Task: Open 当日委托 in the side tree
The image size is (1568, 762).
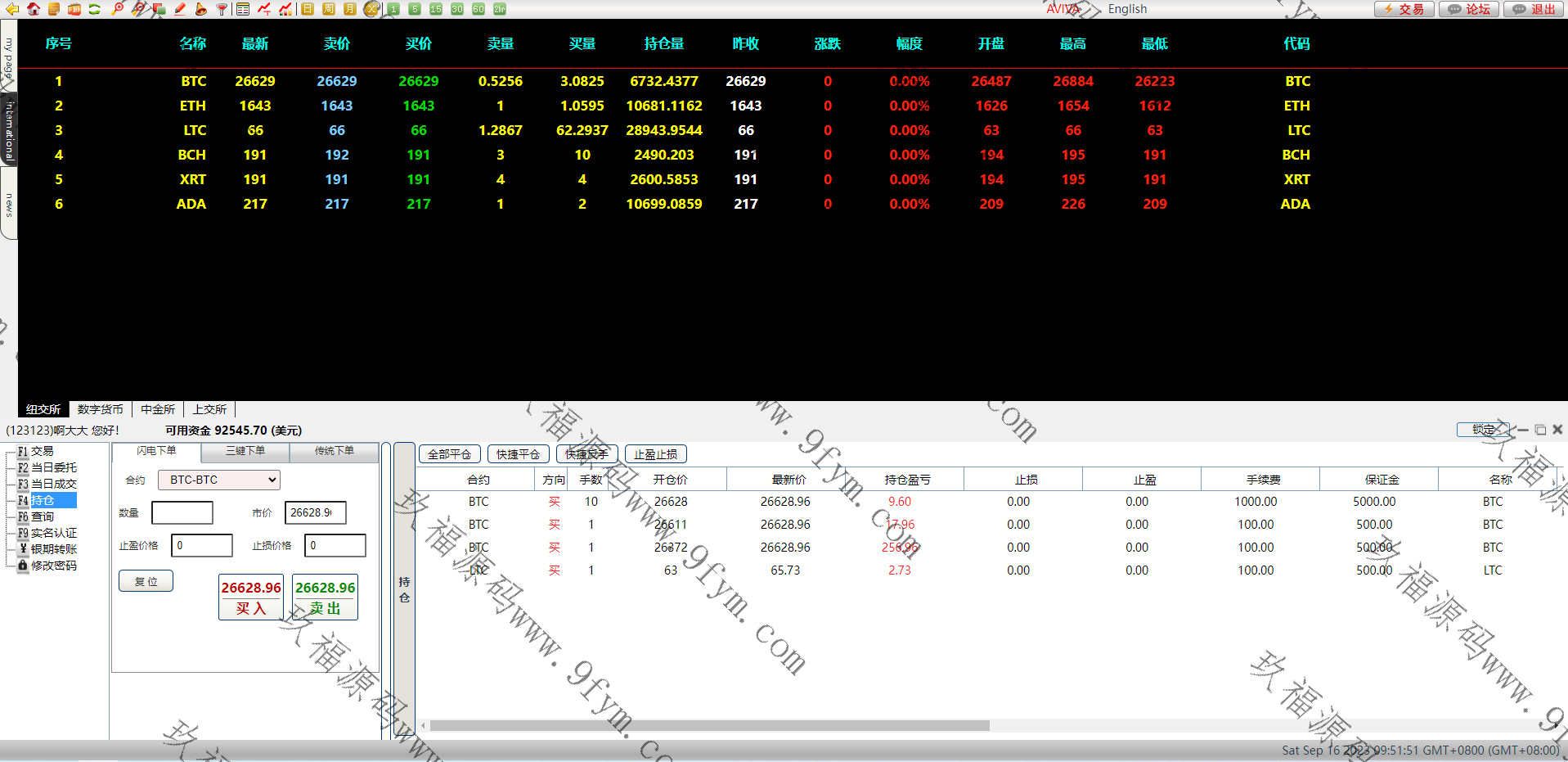Action: 54,467
